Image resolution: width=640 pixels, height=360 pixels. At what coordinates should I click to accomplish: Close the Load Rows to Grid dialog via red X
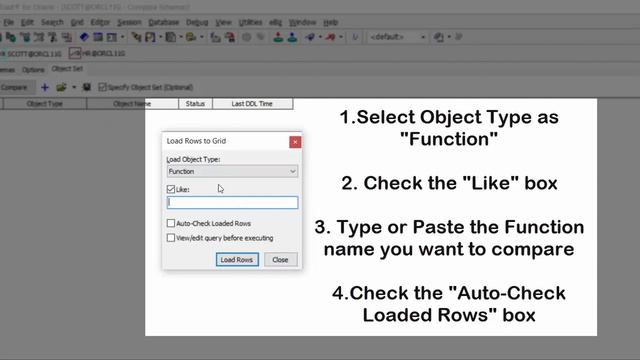[295, 142]
